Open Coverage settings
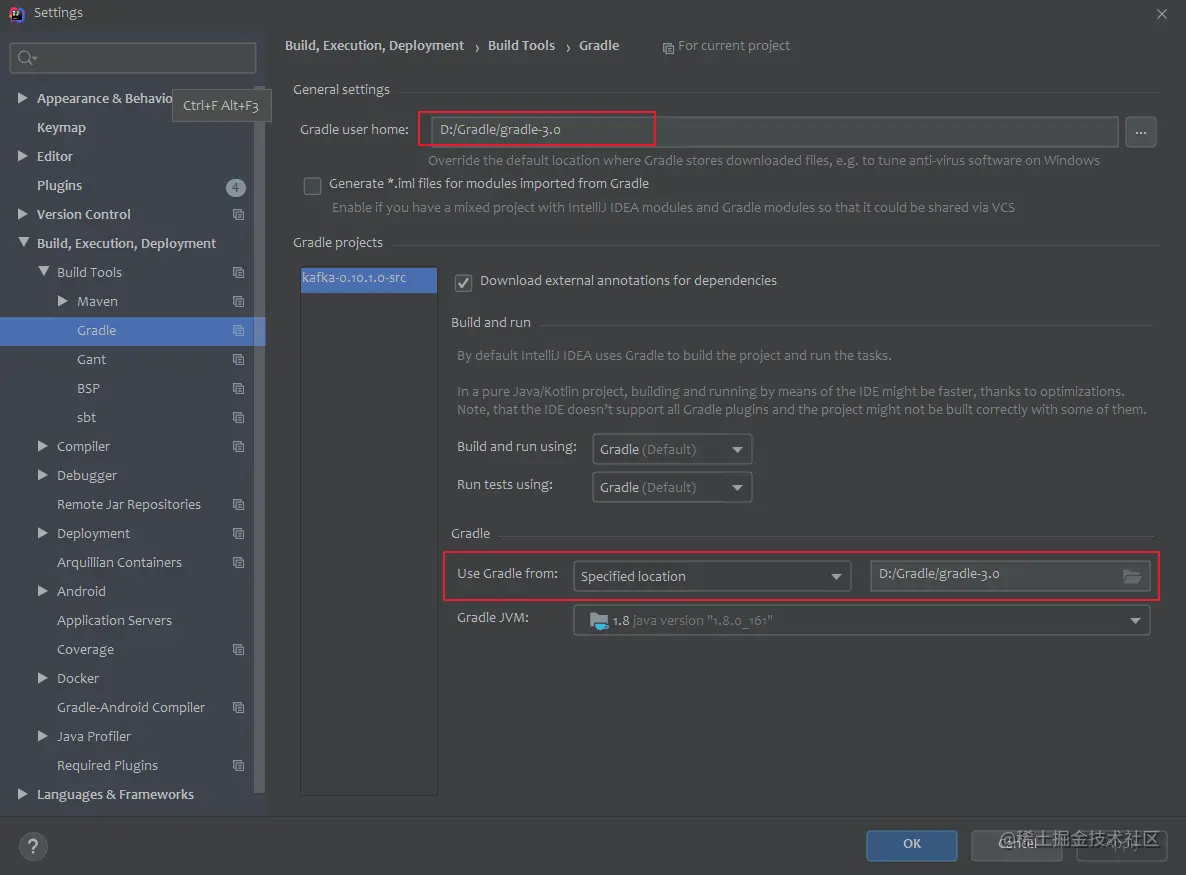Screen dimensions: 1186x875 point(85,650)
